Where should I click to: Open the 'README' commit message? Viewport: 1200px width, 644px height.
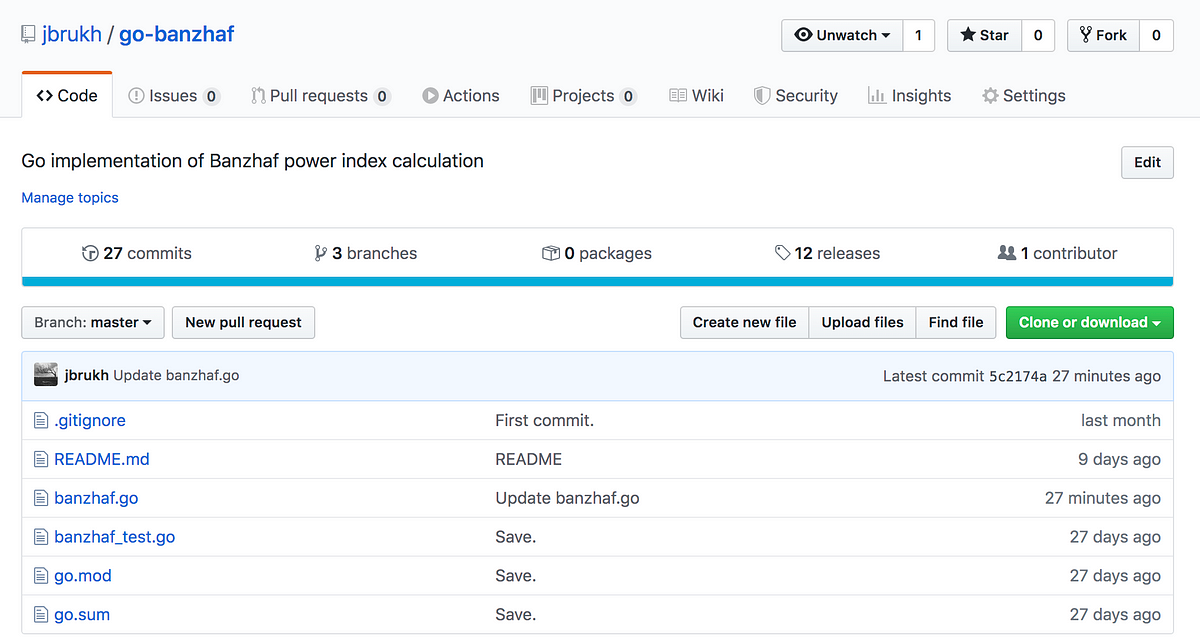529,460
